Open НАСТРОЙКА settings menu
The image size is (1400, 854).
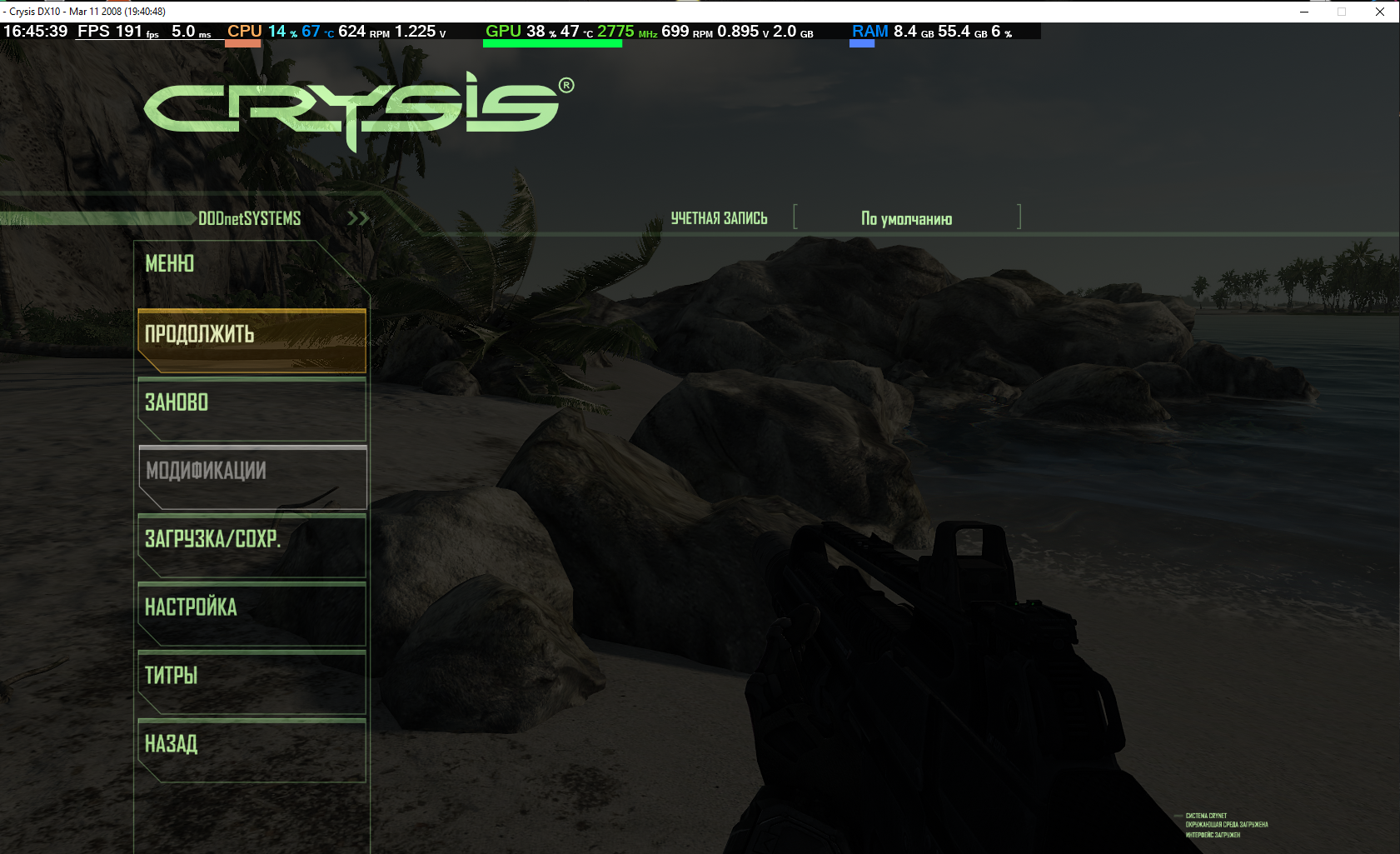click(x=252, y=614)
